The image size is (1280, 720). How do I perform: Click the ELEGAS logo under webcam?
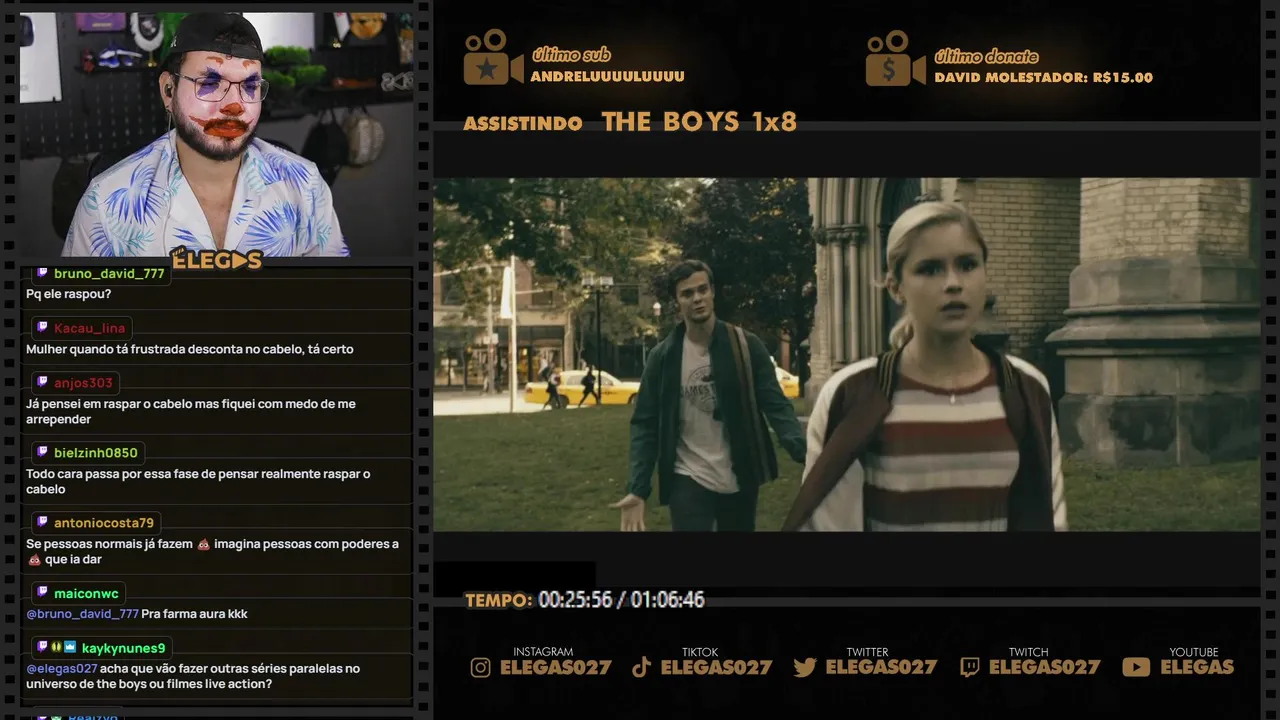pos(216,260)
